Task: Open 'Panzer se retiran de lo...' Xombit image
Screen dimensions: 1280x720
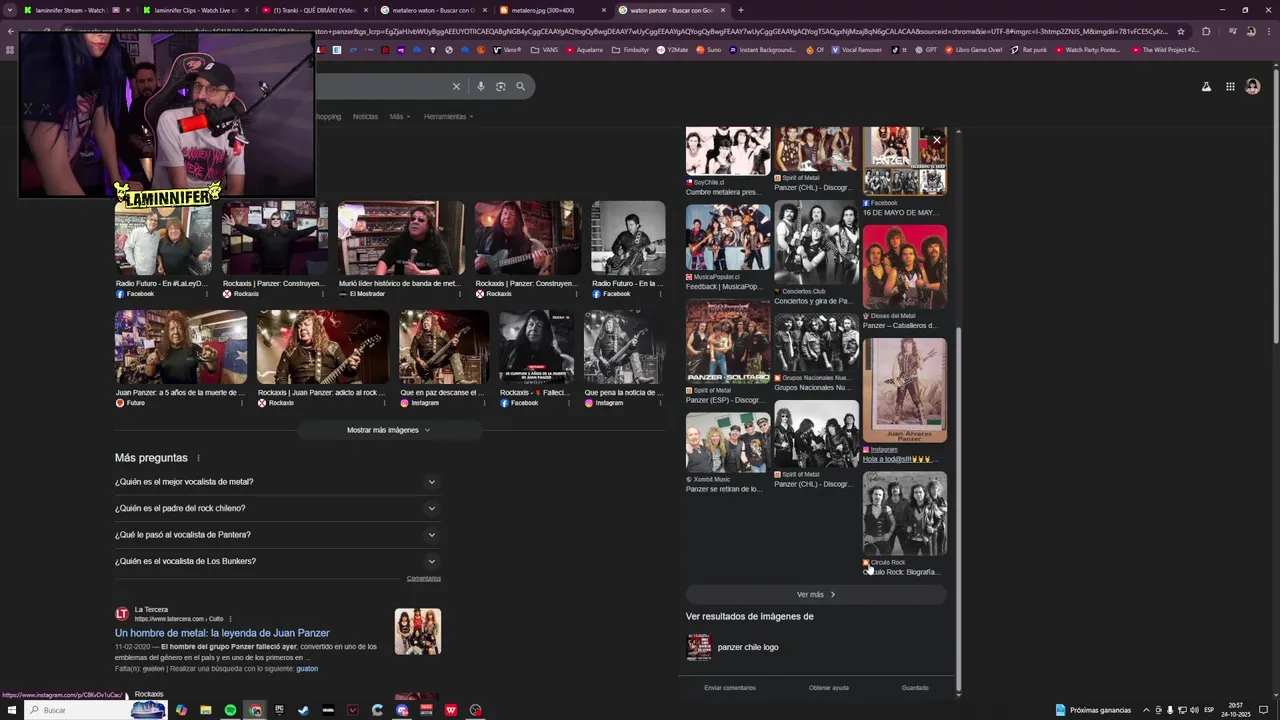Action: click(x=728, y=443)
